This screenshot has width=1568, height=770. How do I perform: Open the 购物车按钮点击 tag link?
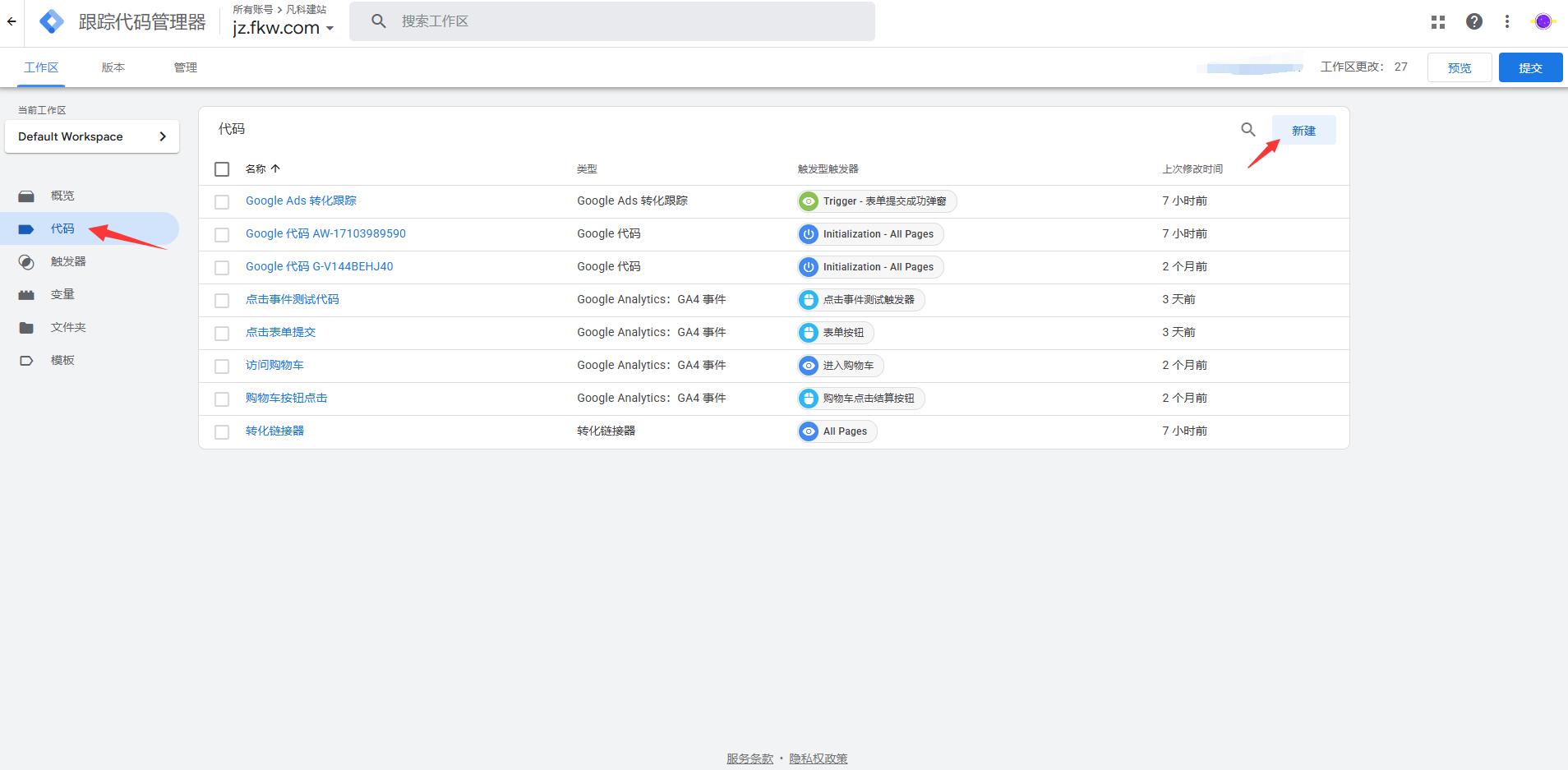[x=286, y=398]
